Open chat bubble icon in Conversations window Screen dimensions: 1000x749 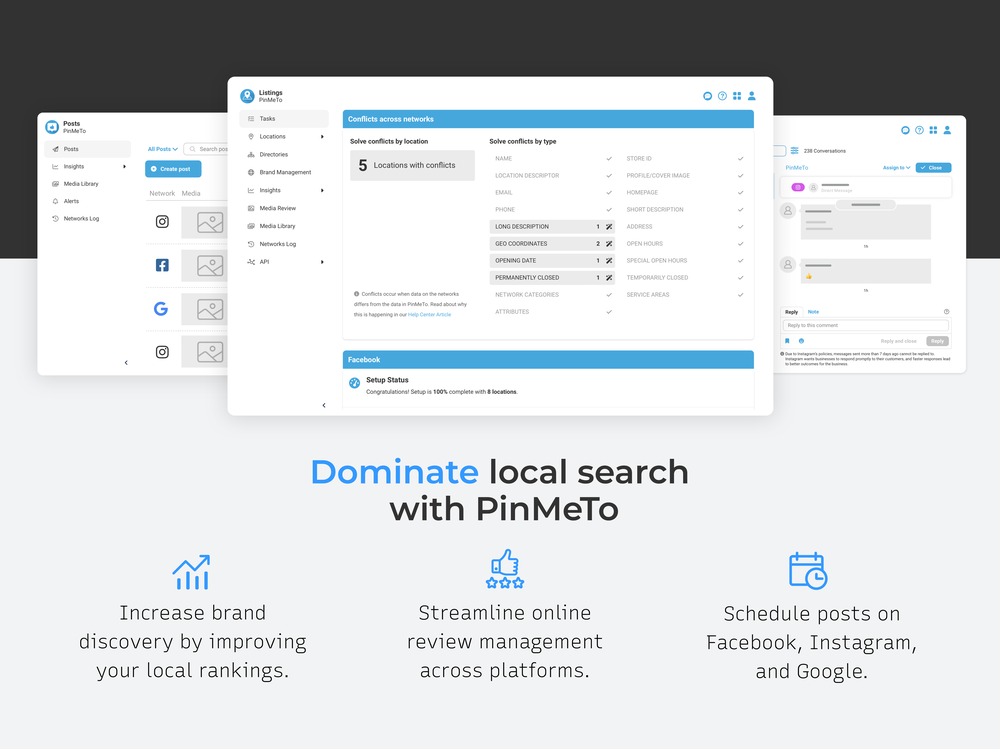click(x=905, y=130)
